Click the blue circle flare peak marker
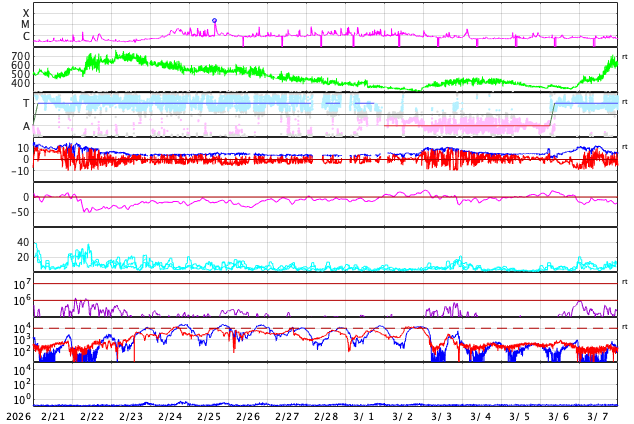 pos(214,20)
